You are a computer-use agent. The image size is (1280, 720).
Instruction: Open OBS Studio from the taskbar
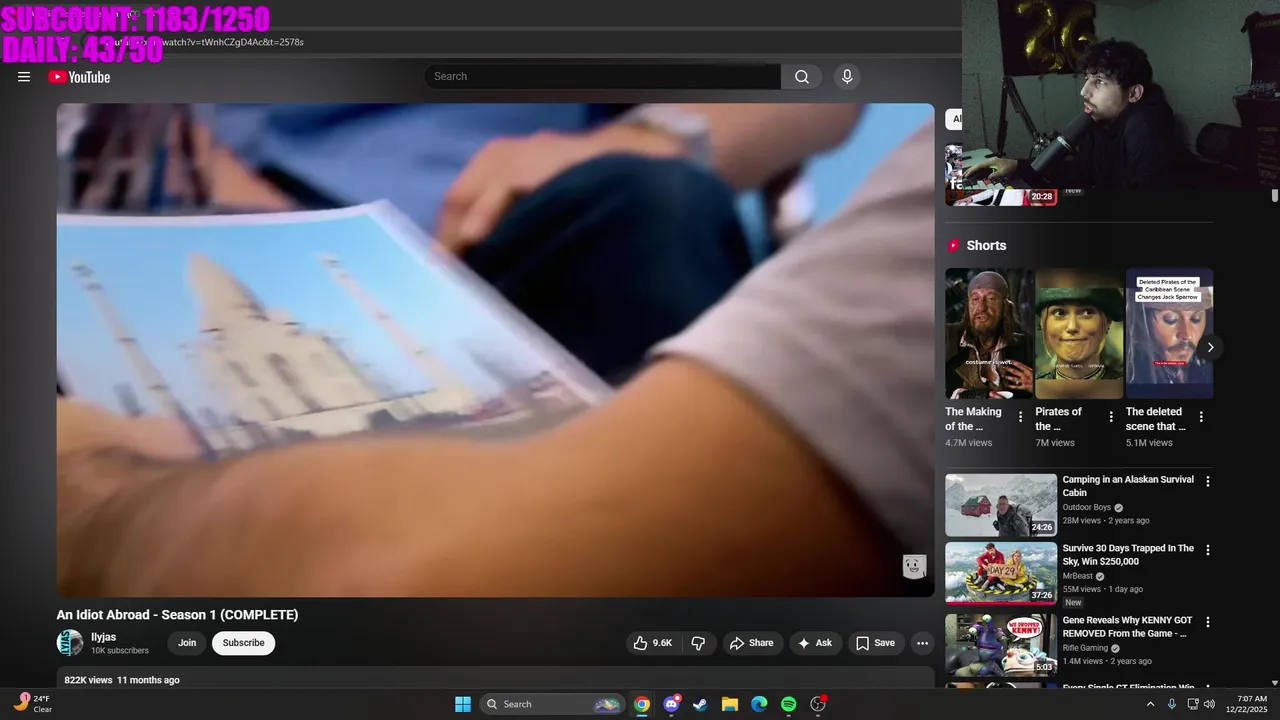pyautogui.click(x=818, y=704)
